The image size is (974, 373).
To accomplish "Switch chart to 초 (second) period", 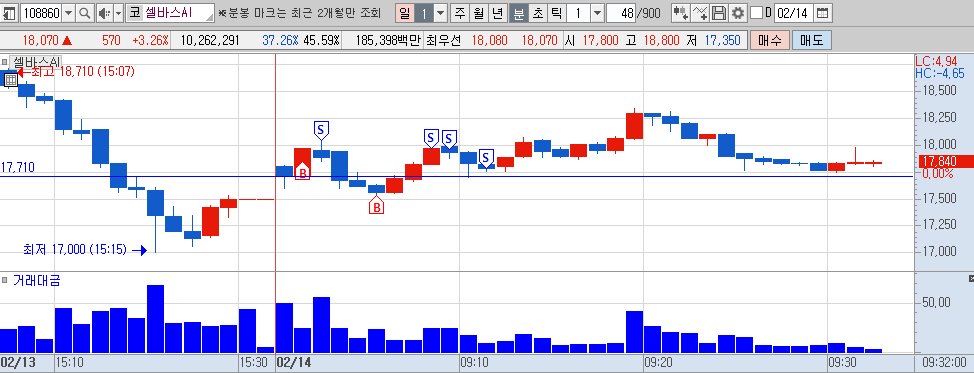I will coord(537,12).
